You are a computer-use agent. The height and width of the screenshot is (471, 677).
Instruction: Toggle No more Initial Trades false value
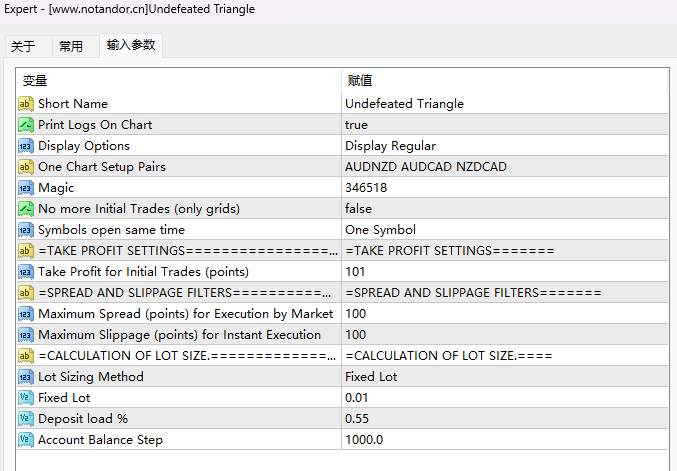pyautogui.click(x=358, y=209)
